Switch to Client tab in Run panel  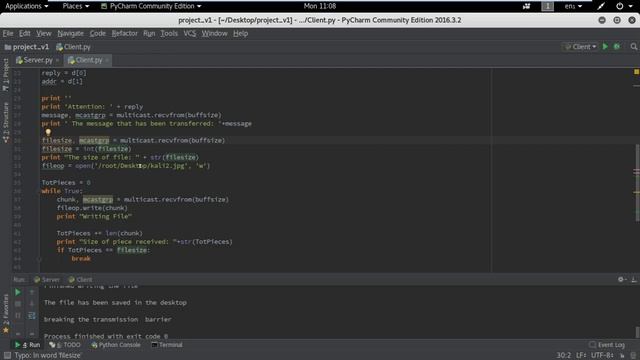80,280
